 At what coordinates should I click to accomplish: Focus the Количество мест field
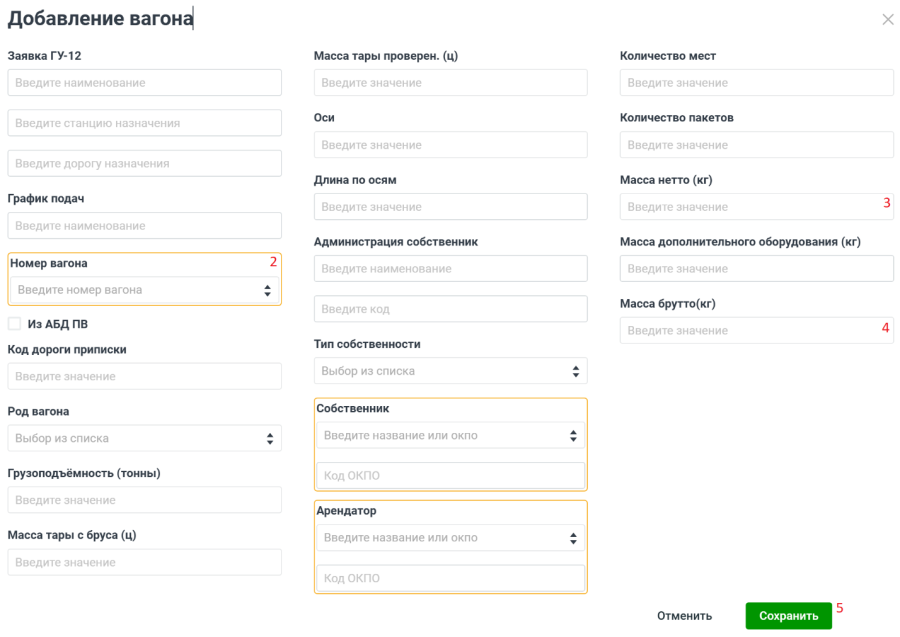click(x=757, y=83)
